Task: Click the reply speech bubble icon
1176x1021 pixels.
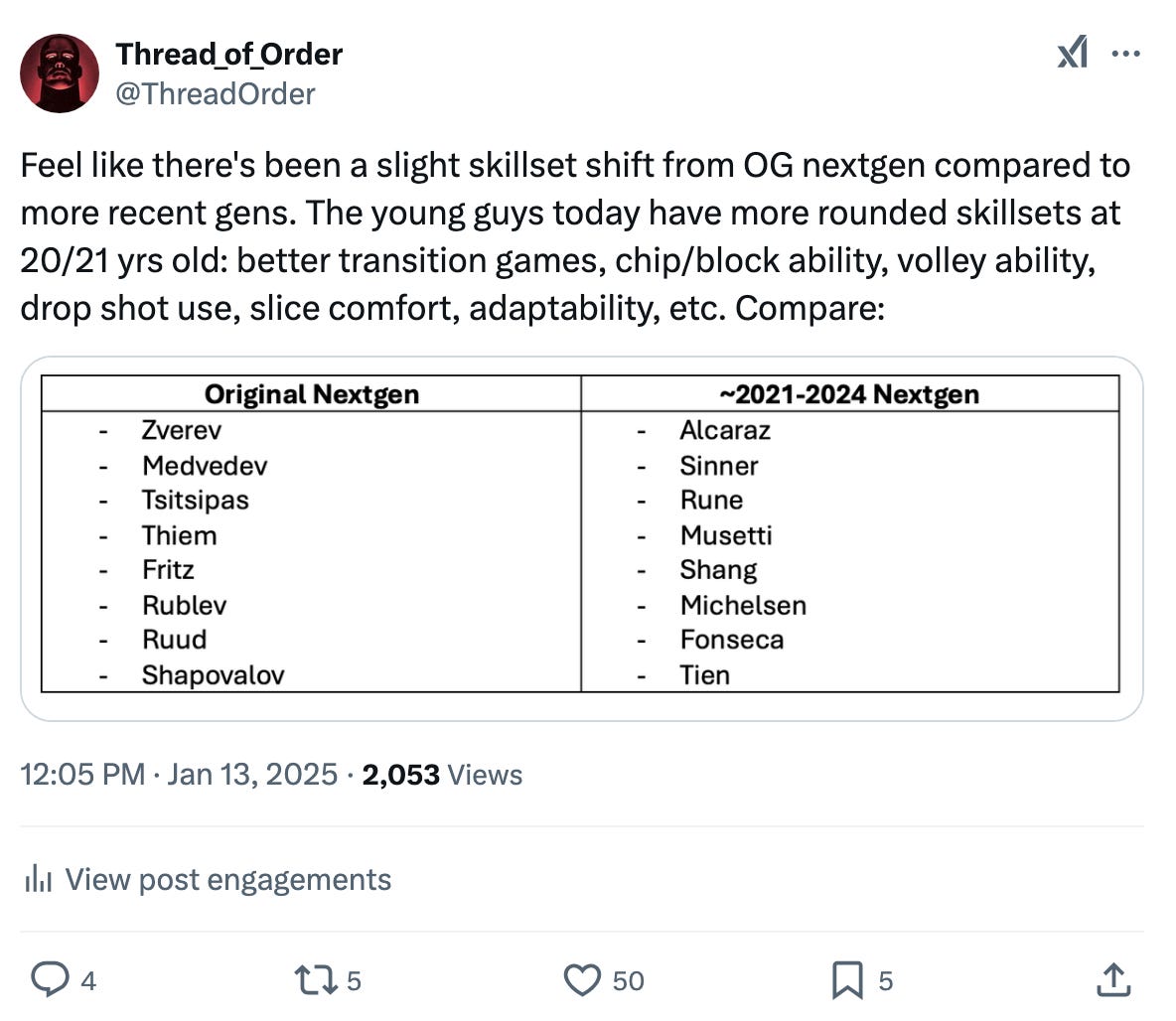Action: click(x=50, y=979)
